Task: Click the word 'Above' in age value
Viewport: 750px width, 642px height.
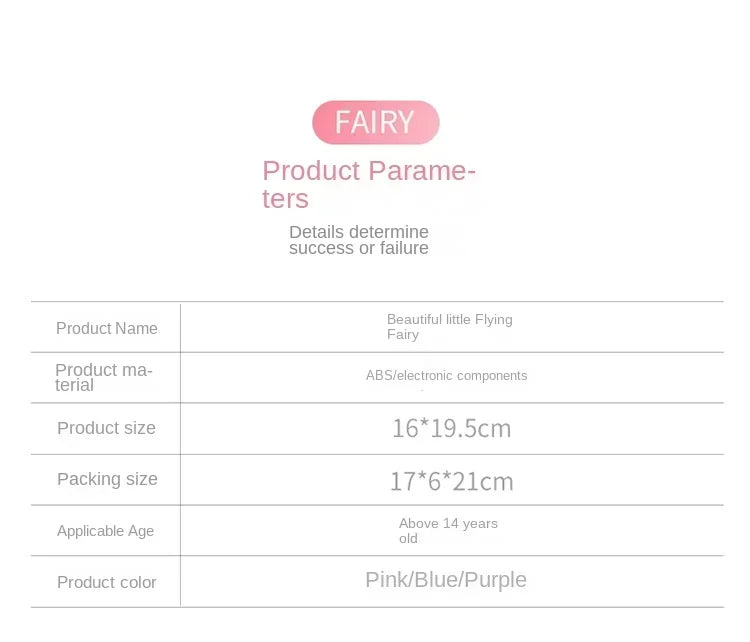Action: pos(418,524)
